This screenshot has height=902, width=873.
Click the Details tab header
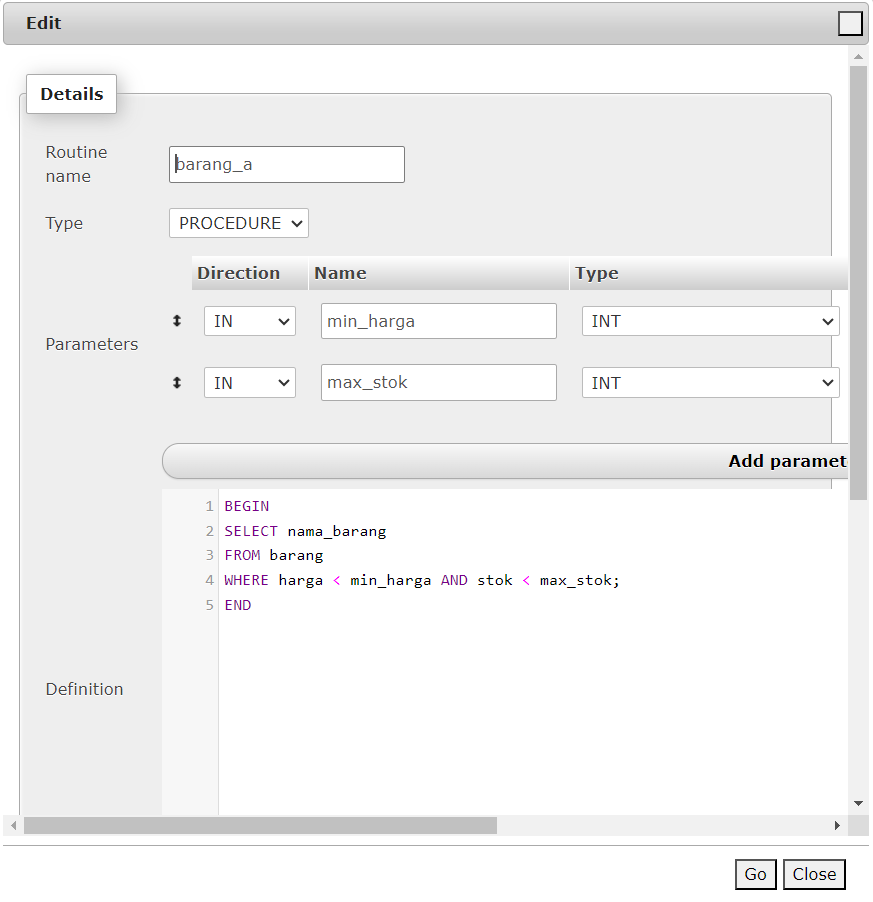point(71,94)
